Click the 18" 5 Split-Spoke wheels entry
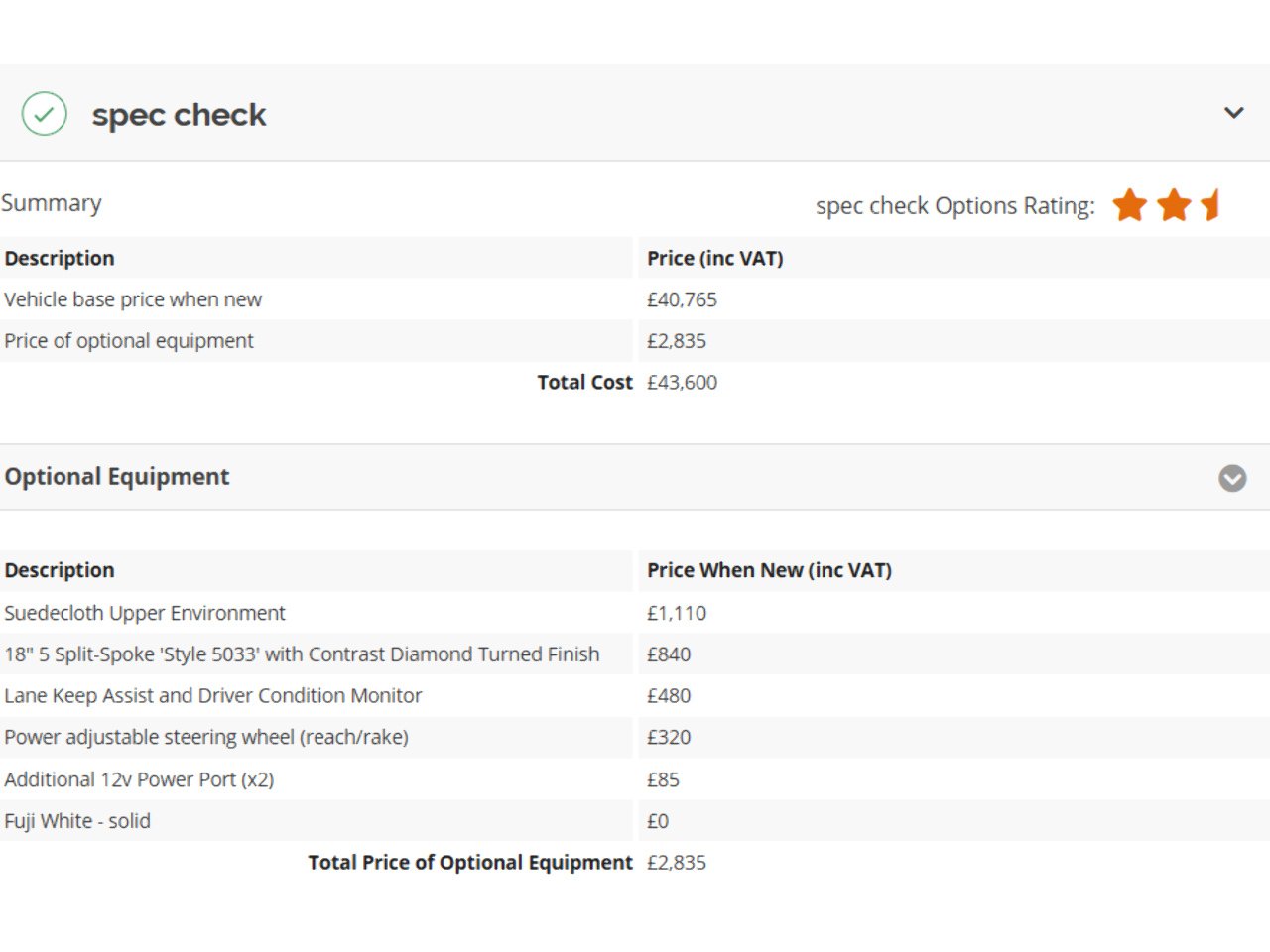 [302, 654]
